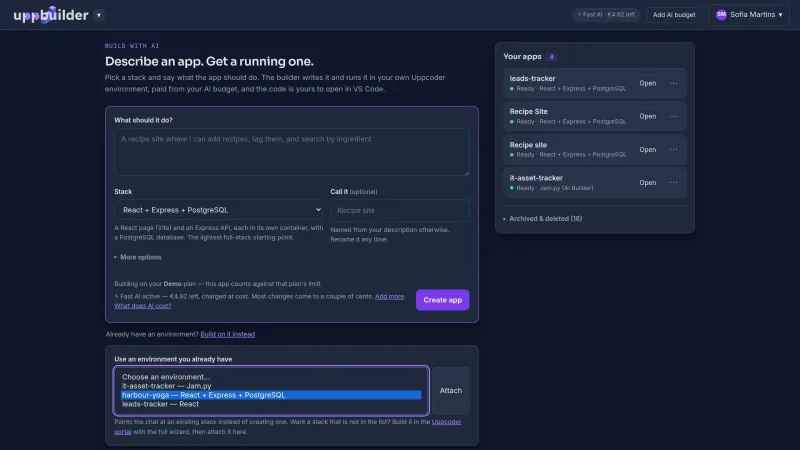Open the Recipe Site app

pos(647,116)
